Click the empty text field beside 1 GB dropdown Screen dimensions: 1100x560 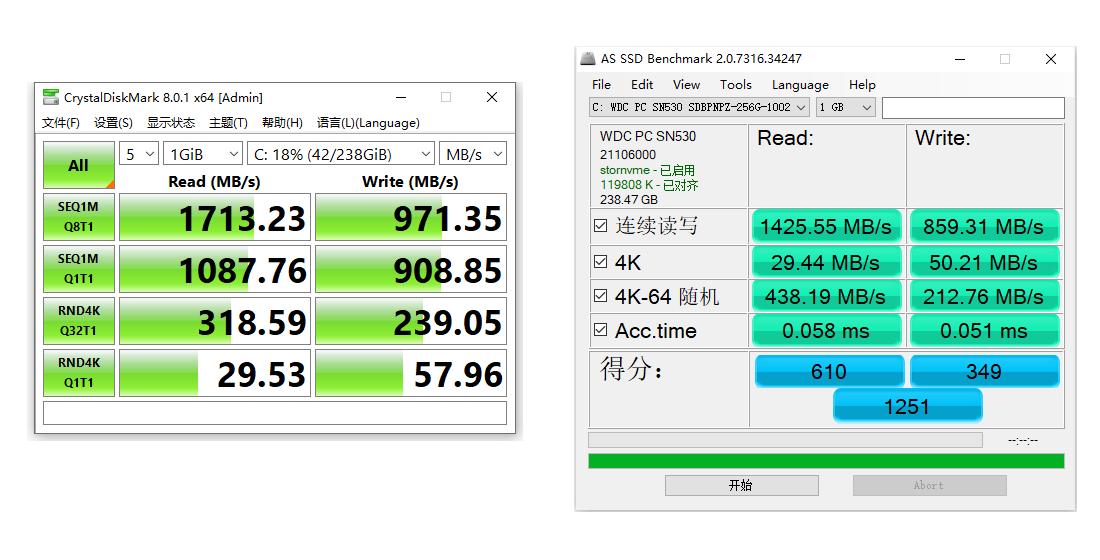click(x=973, y=107)
